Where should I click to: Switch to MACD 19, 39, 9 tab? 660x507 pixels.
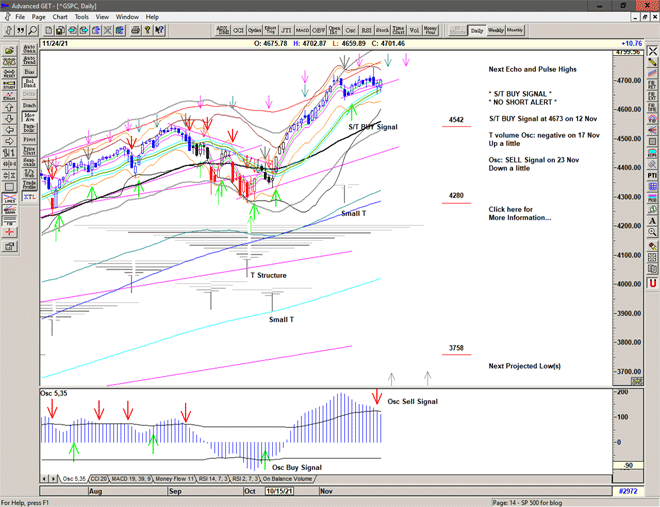point(132,479)
